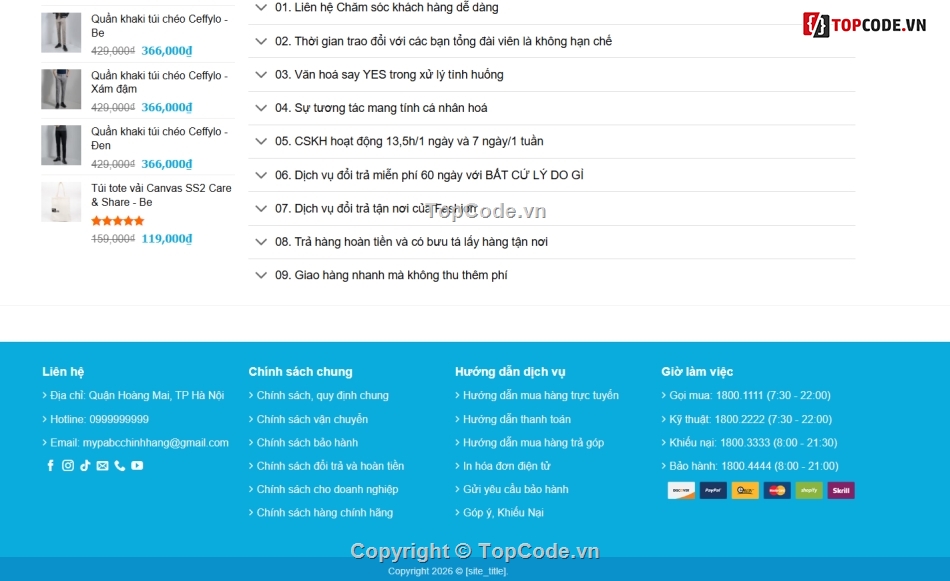Click the TikTok icon in the footer
Screen dimensions: 950x581
(x=85, y=465)
